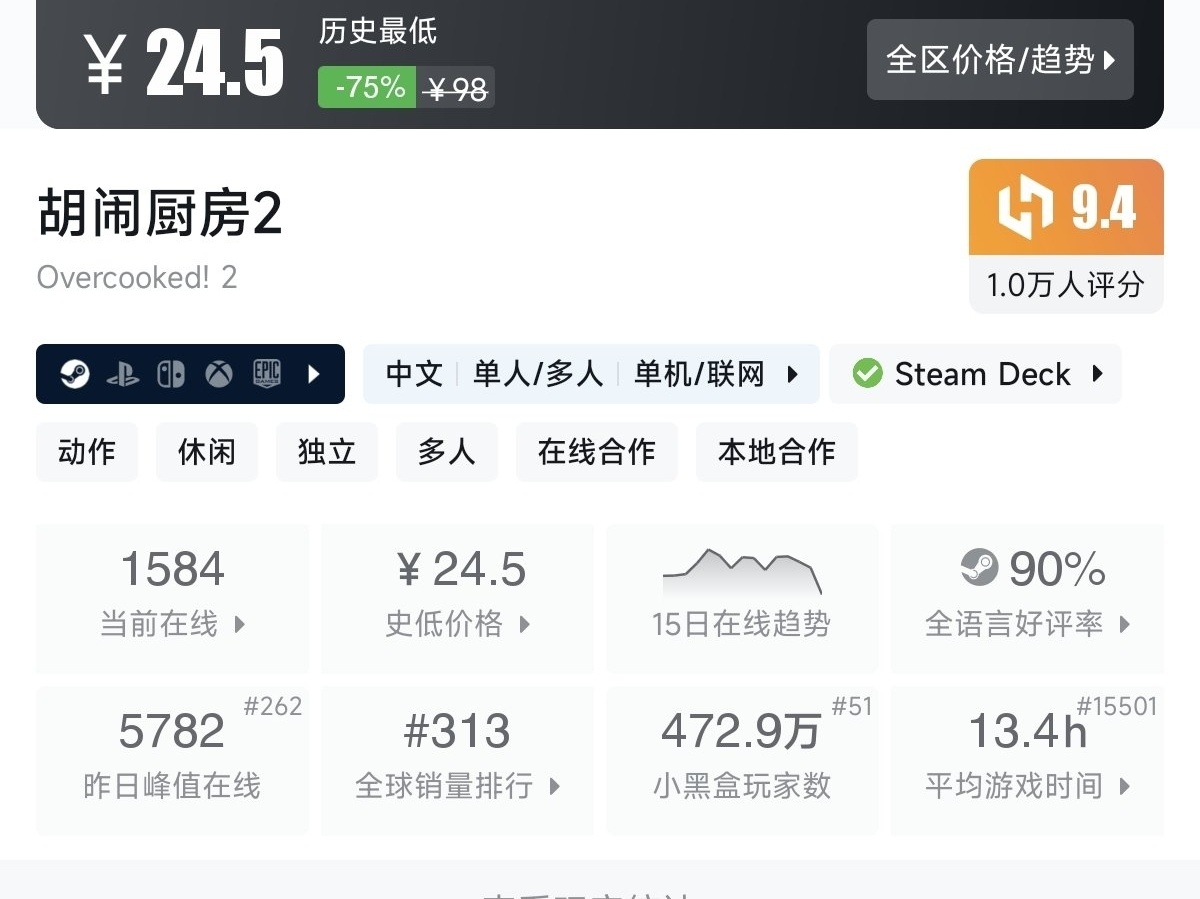Click the Xbox platform icon
This screenshot has width=1200, height=899.
219,374
